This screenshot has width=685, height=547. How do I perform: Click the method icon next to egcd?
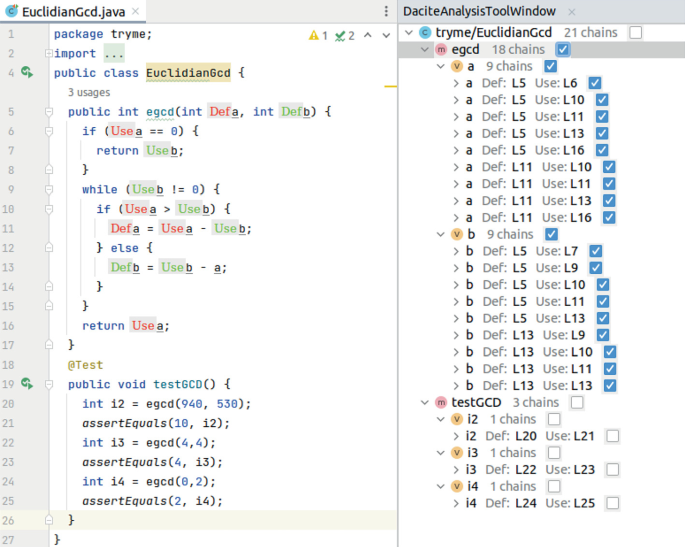(x=441, y=49)
